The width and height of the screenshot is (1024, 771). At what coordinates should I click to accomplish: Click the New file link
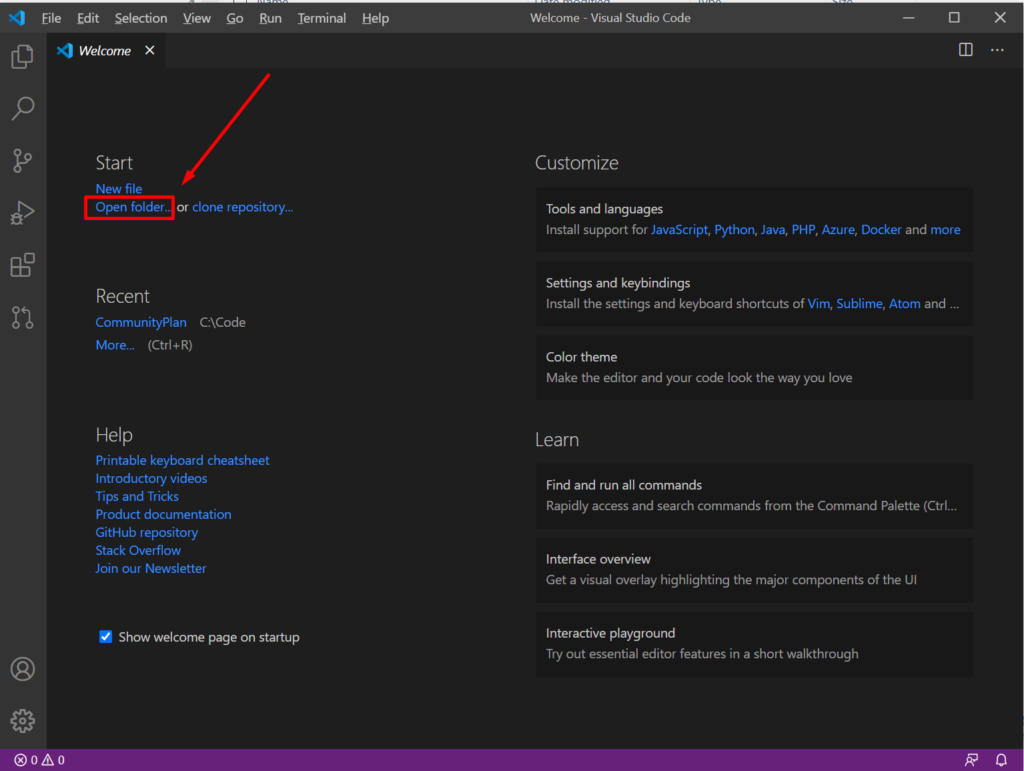119,189
